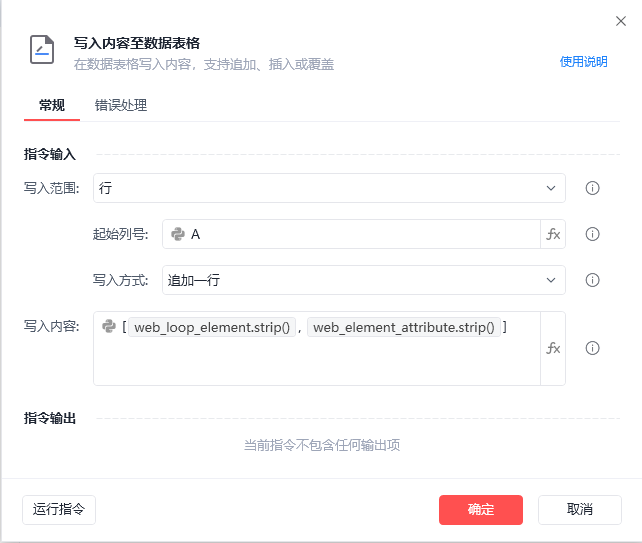Click the info icon beside 写入内容

[592, 348]
